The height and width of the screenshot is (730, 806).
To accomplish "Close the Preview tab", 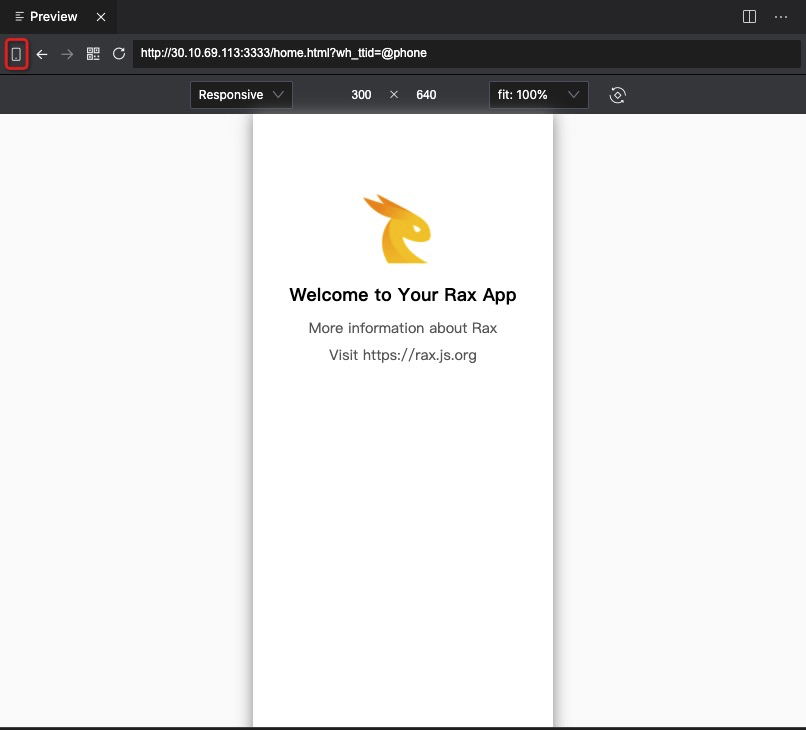I will [100, 16].
